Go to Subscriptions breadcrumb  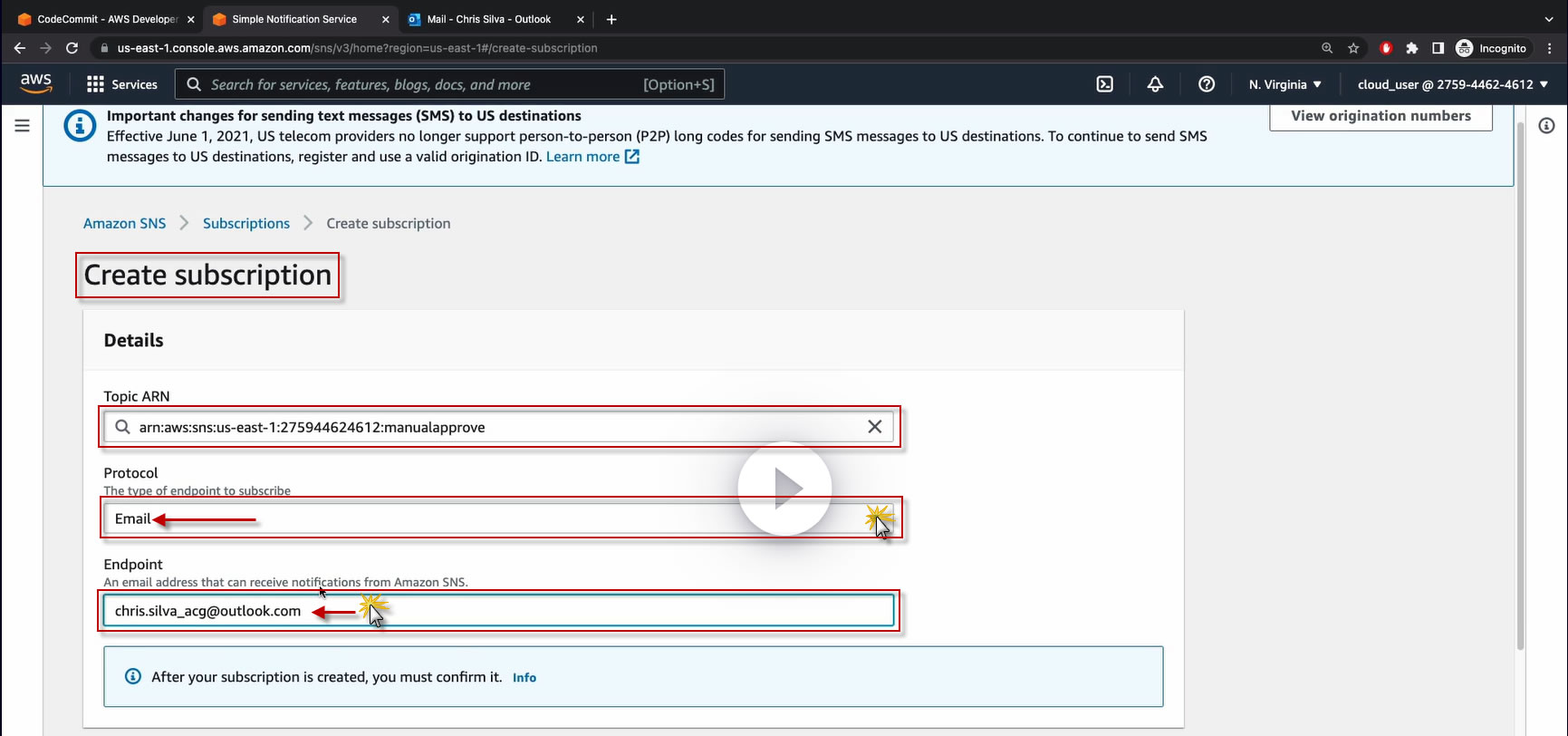(x=246, y=223)
